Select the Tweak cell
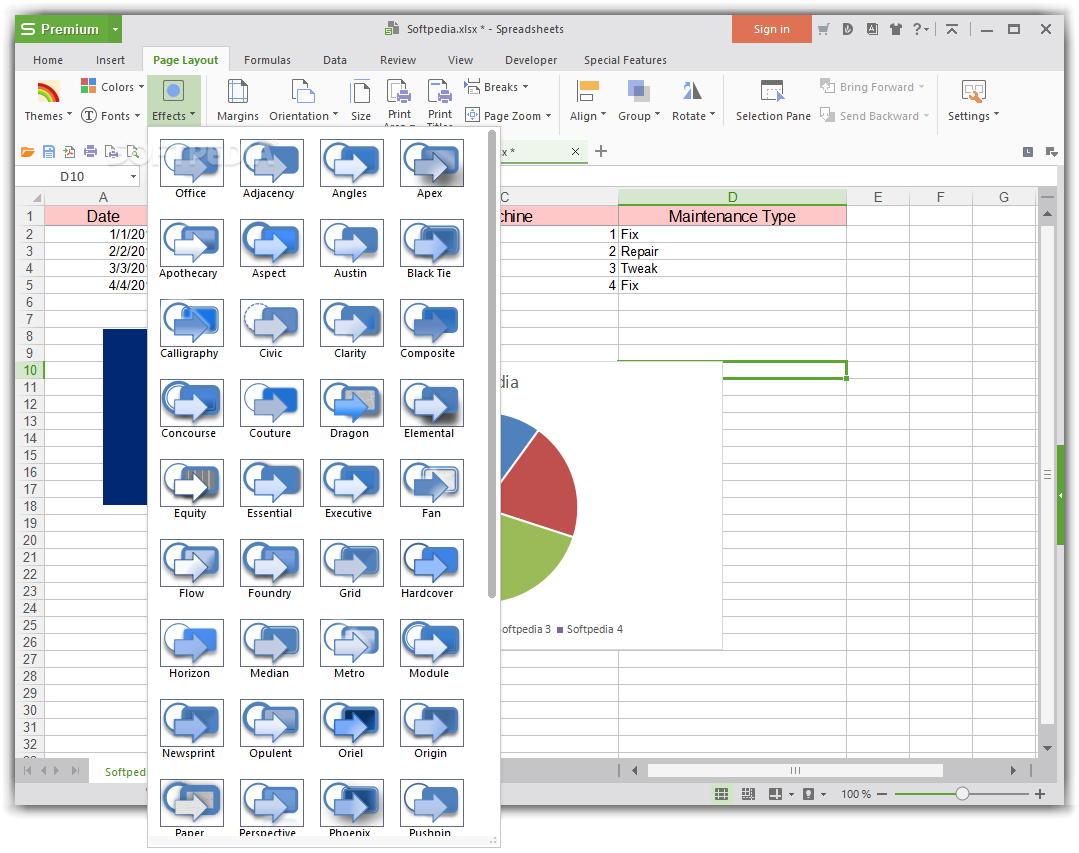The image size is (1079, 853). (732, 268)
